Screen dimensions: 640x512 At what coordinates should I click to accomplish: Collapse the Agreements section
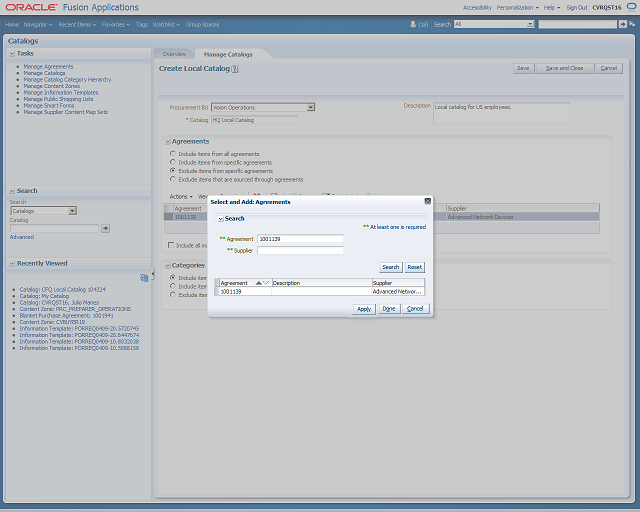tap(167, 142)
